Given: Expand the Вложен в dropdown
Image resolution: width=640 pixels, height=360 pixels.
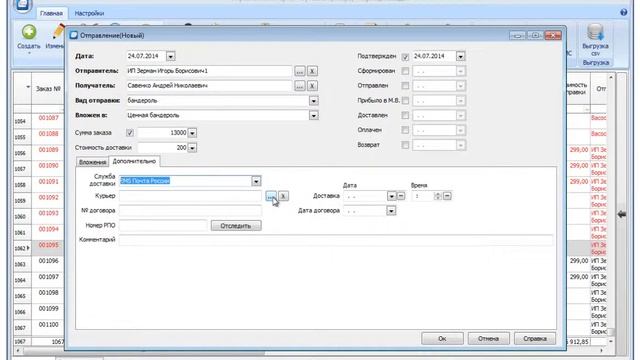Looking at the screenshot, I should click(x=313, y=116).
